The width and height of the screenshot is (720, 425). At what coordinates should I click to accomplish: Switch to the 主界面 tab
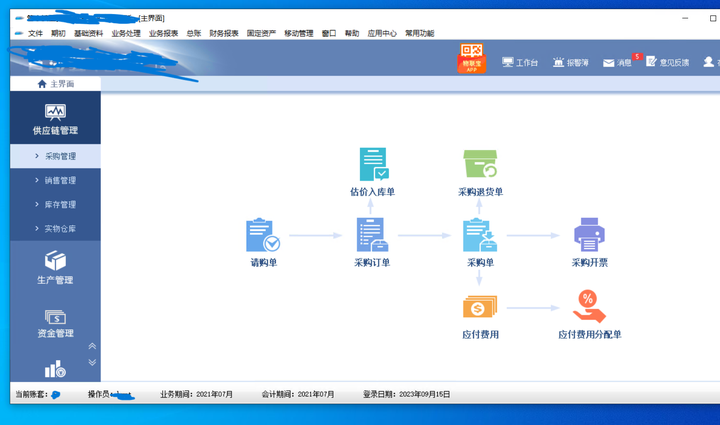(55, 84)
